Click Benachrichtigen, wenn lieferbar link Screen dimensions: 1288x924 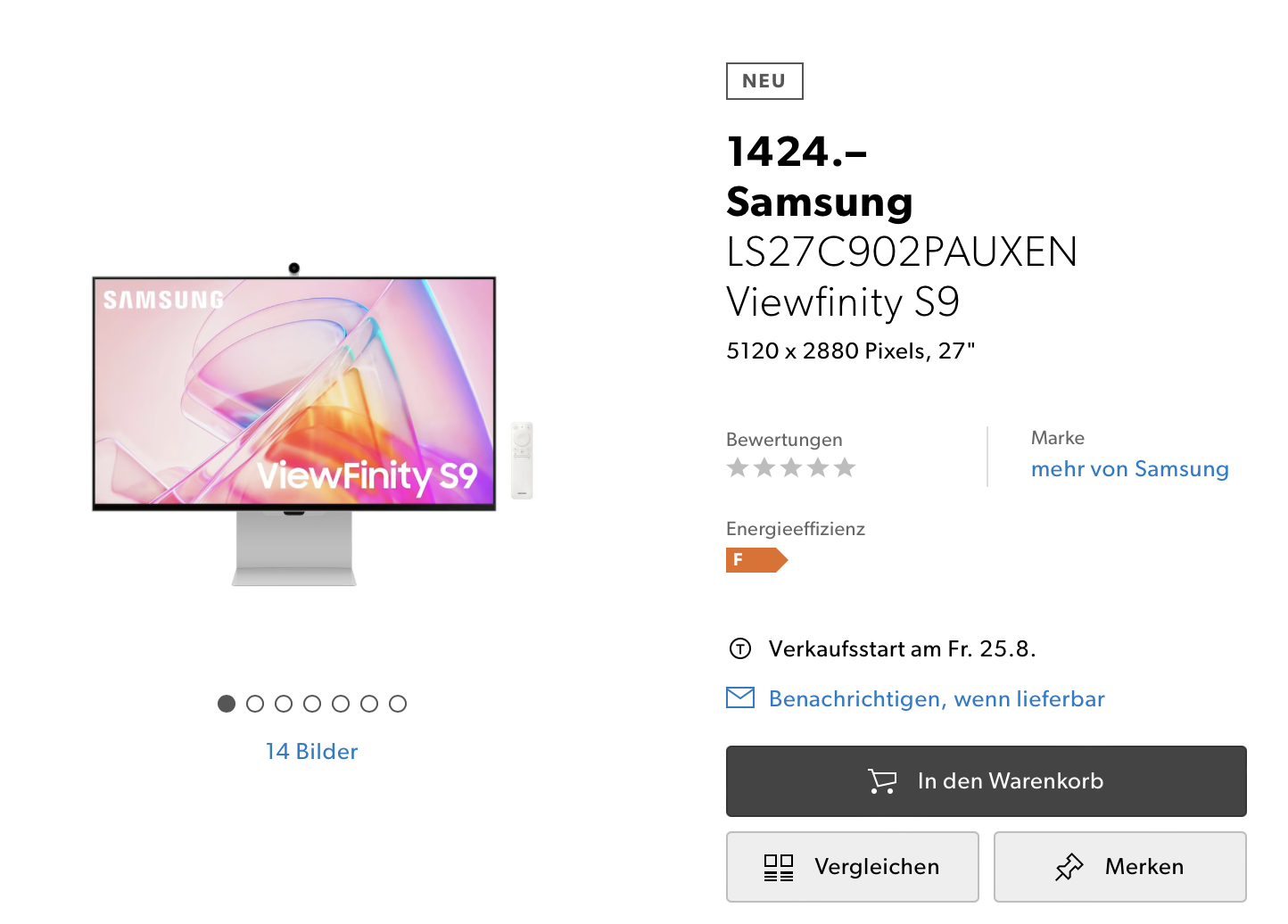point(937,698)
